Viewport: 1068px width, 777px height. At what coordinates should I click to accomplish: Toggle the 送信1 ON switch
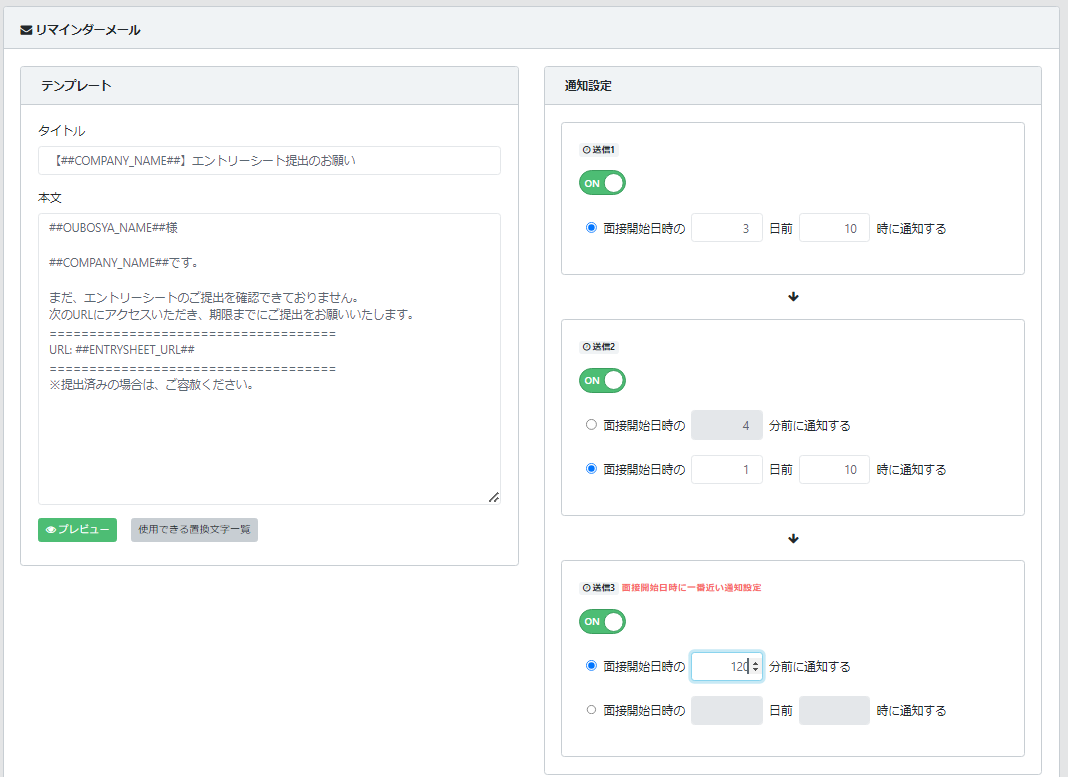(602, 183)
